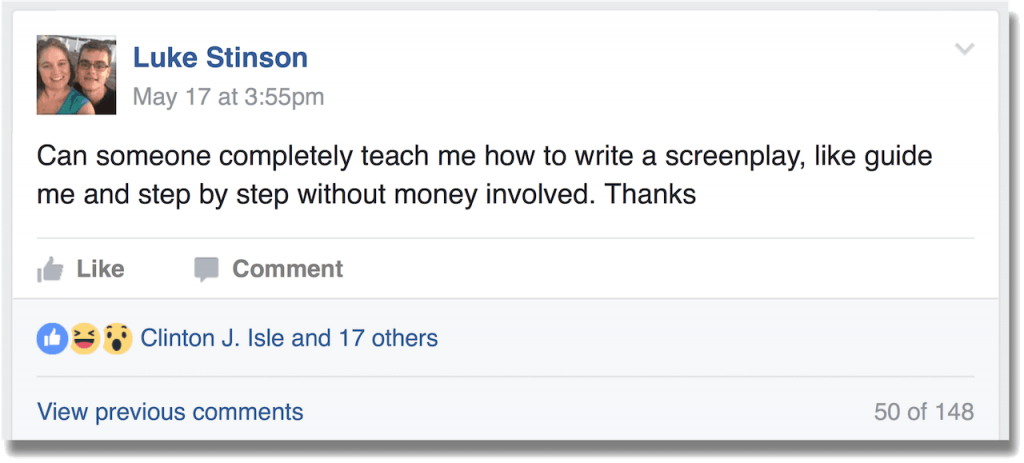Click the thumbs-up icon beside Like

50,269
